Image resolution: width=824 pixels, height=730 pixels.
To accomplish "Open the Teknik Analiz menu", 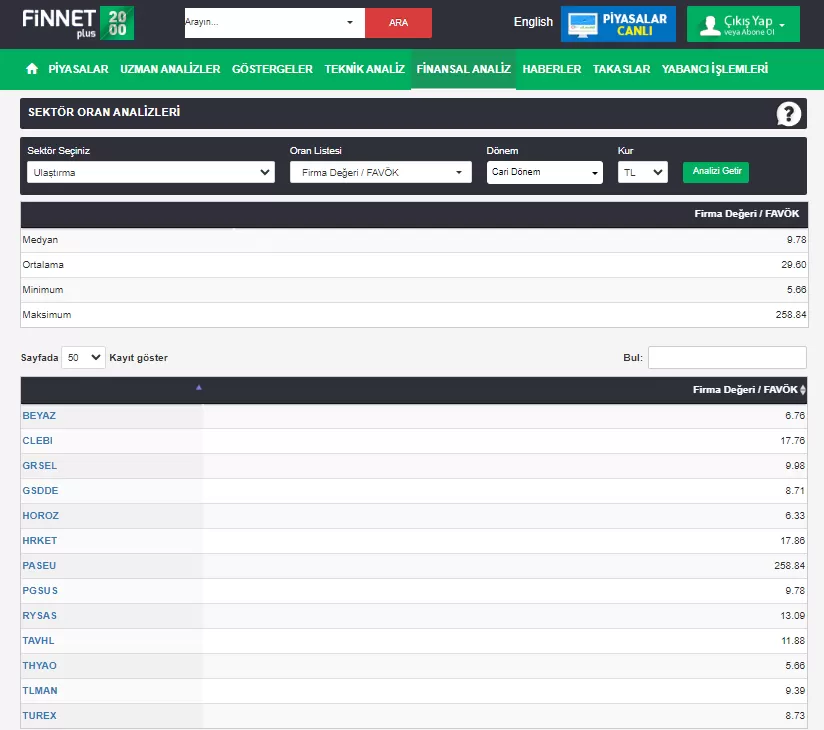I will point(364,69).
